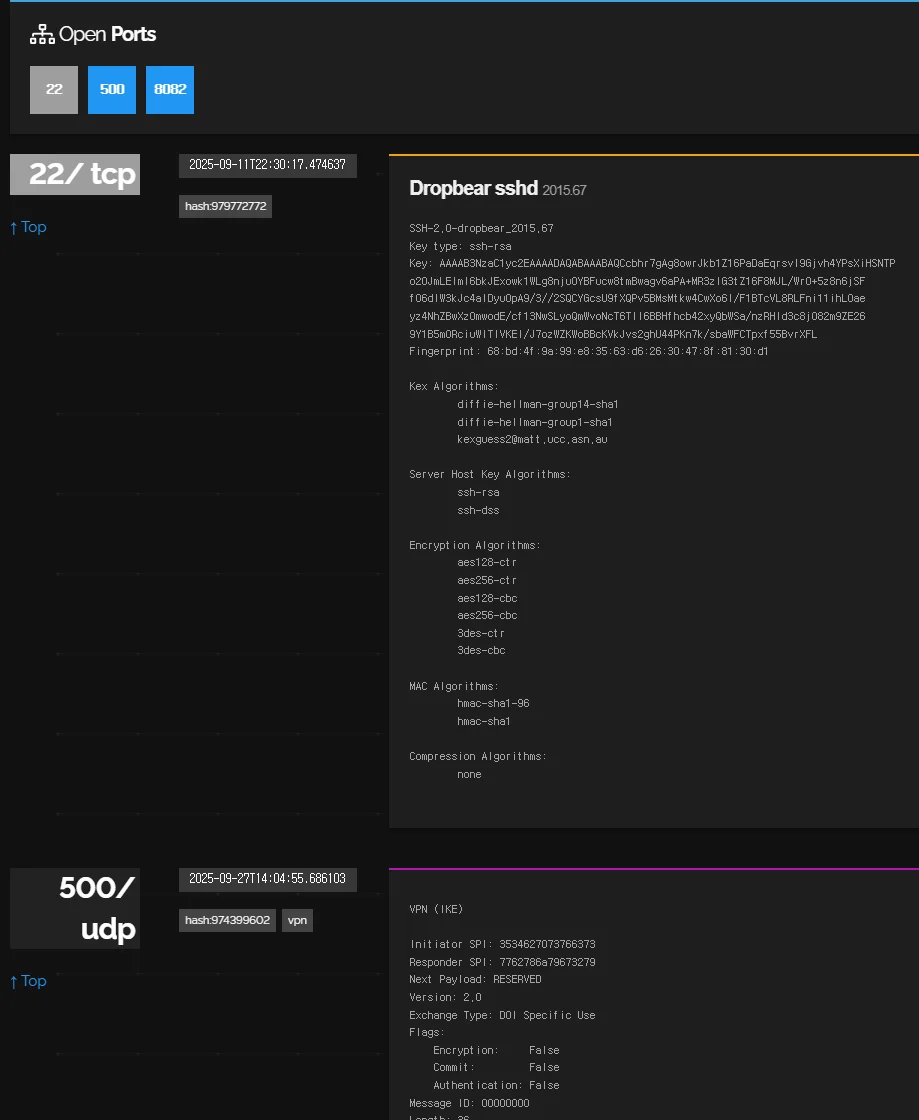Click Message ID: 00000000 line
This screenshot has height=1120, width=919.
click(469, 1103)
